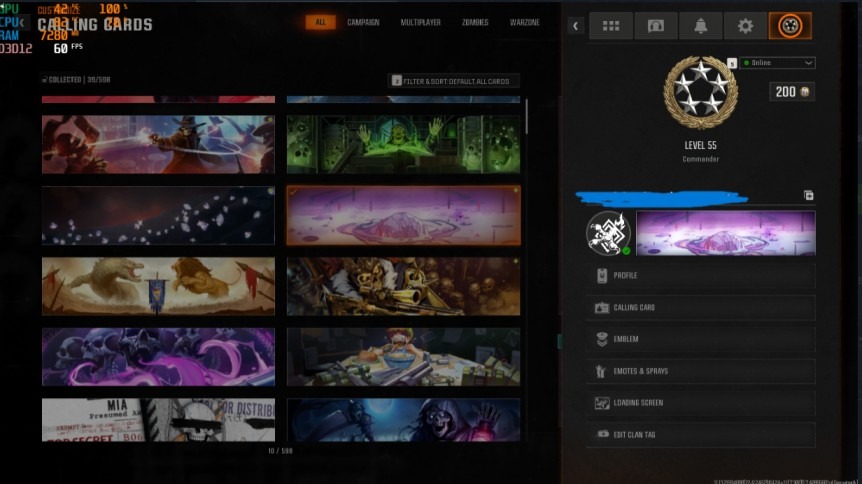
Task: Open the grid menu icon
Action: click(611, 26)
